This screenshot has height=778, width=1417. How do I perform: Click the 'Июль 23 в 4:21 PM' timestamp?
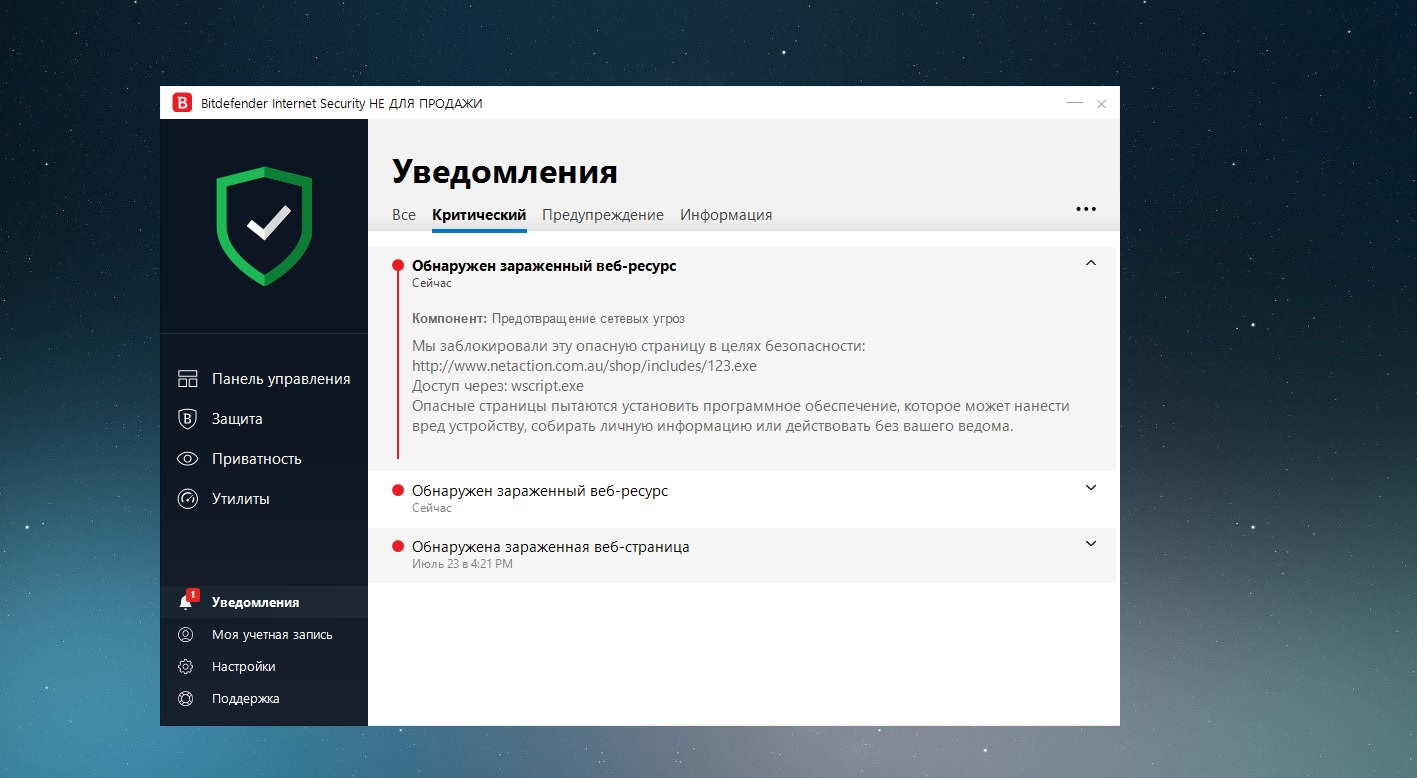tap(462, 564)
